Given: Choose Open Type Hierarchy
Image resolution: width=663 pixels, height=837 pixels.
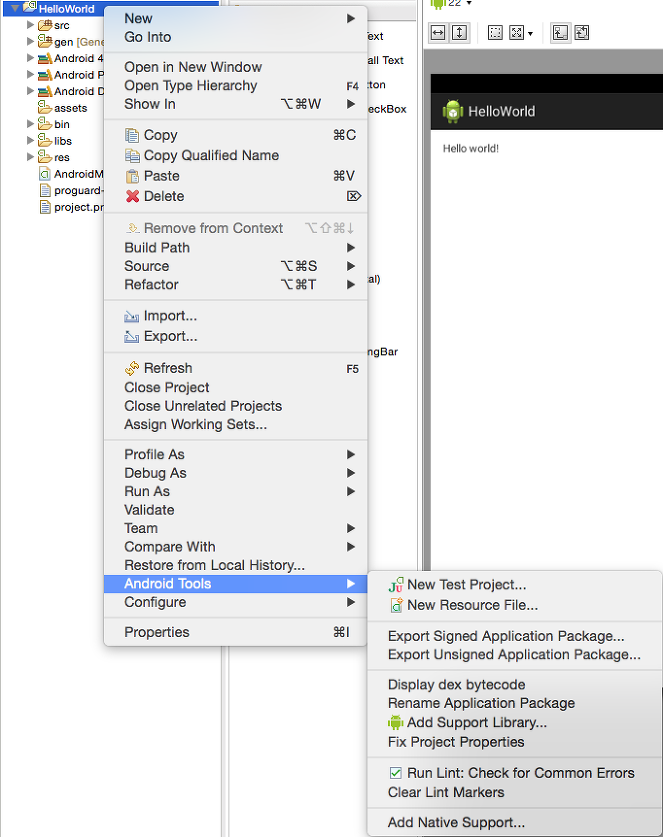Looking at the screenshot, I should coord(235,85).
